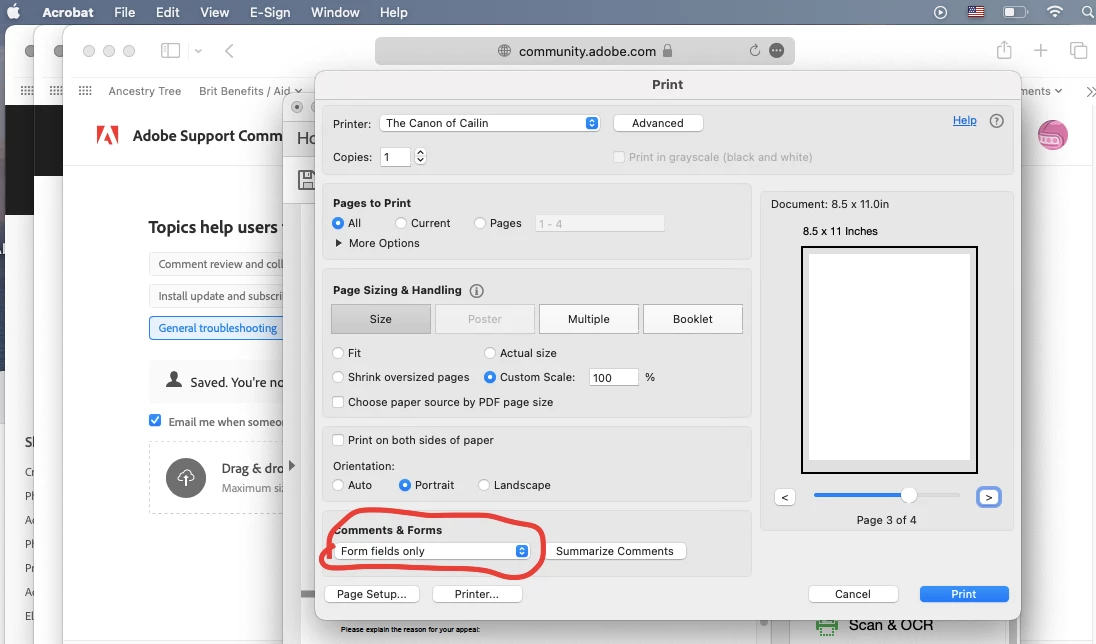The image size is (1096, 644).
Task: Click the Copies stepper arrows
Action: tap(420, 157)
